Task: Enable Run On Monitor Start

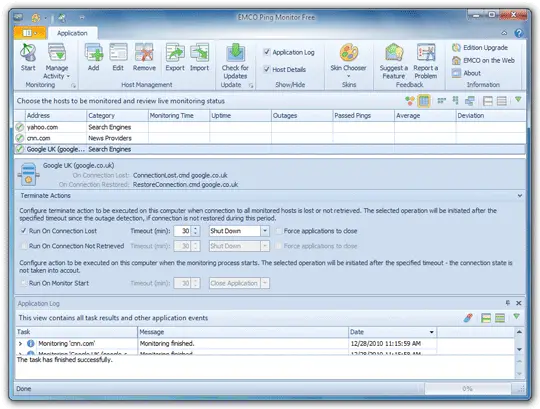Action: tap(23, 283)
